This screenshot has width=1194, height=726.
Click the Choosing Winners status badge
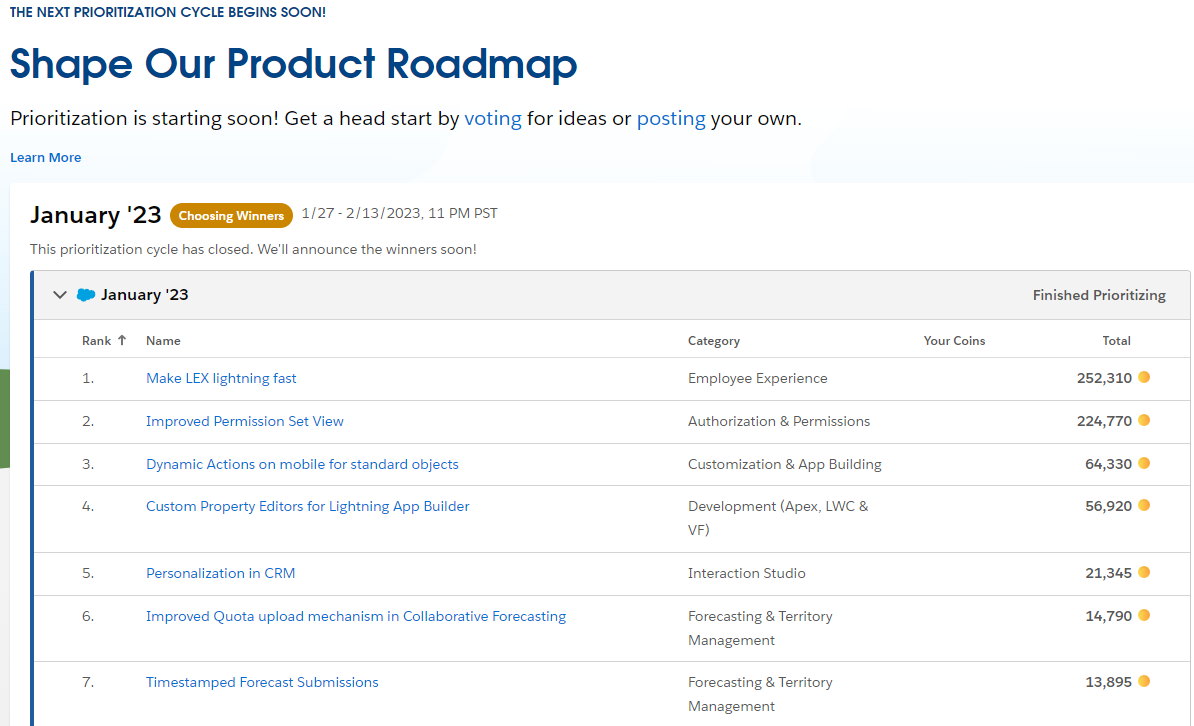232,216
